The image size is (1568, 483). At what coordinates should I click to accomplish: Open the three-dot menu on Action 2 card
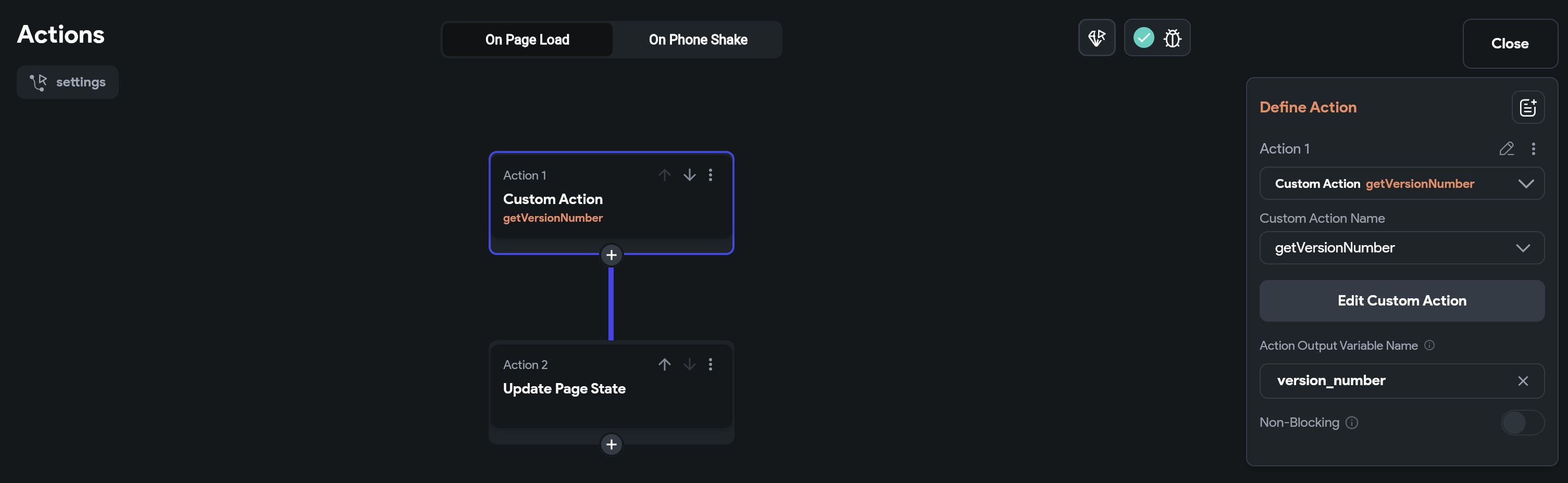pyautogui.click(x=710, y=364)
